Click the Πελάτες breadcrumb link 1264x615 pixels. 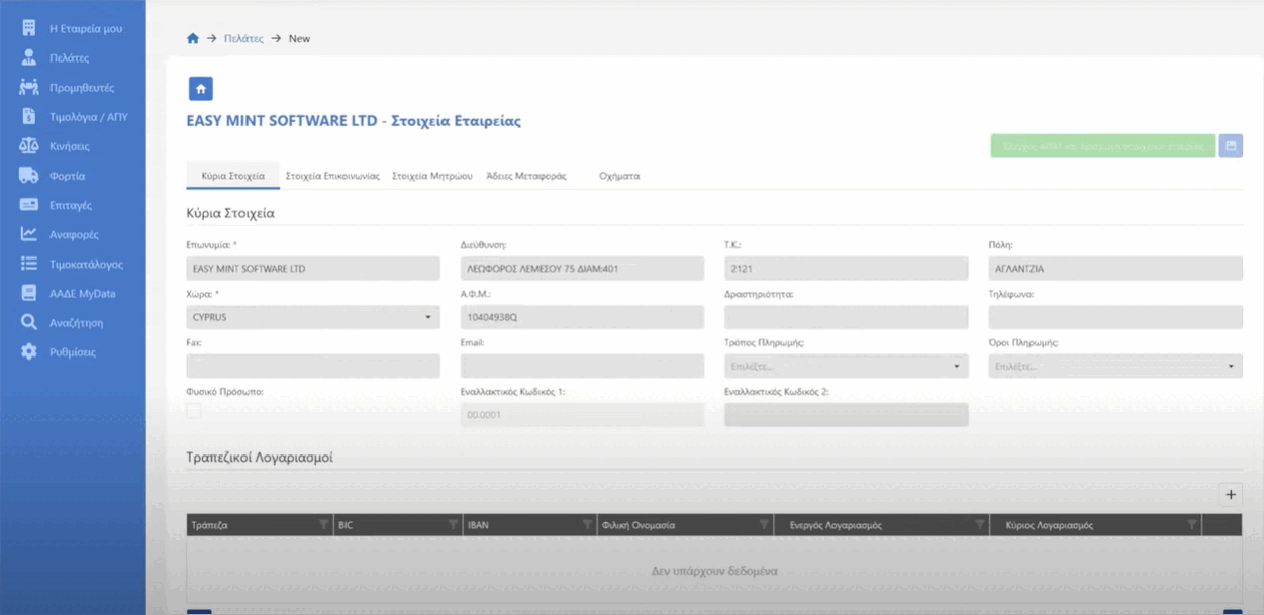[x=243, y=38]
